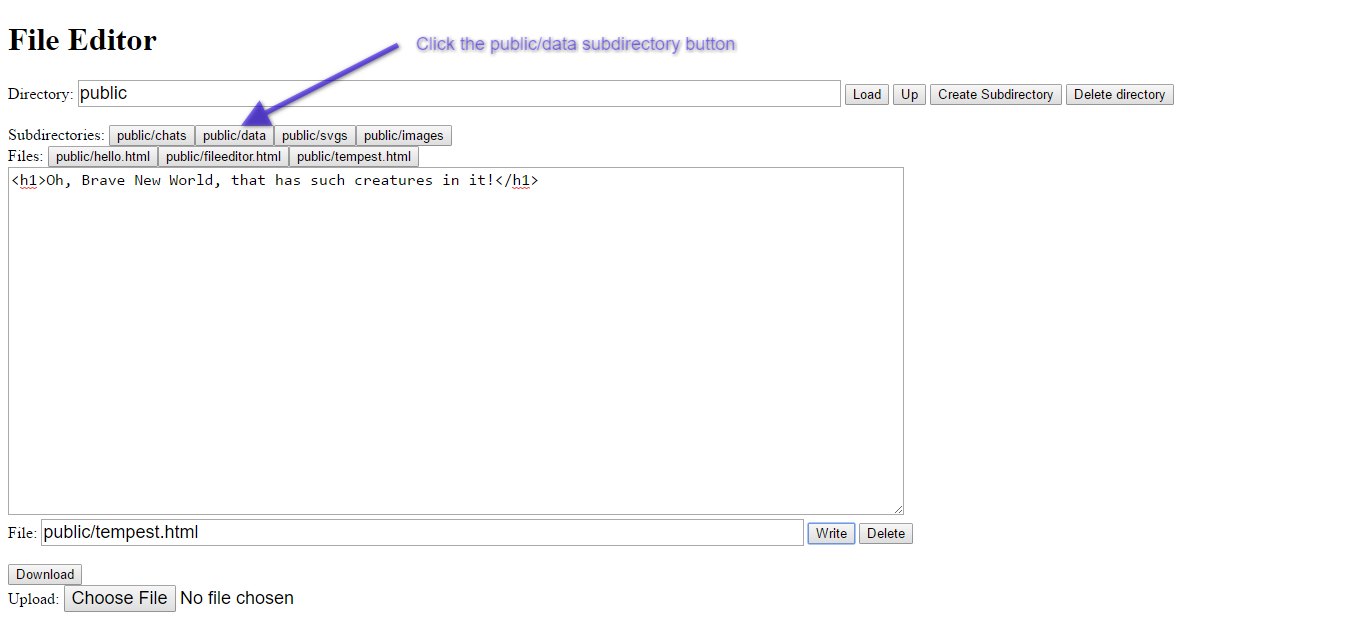Click the Download button

pos(45,574)
